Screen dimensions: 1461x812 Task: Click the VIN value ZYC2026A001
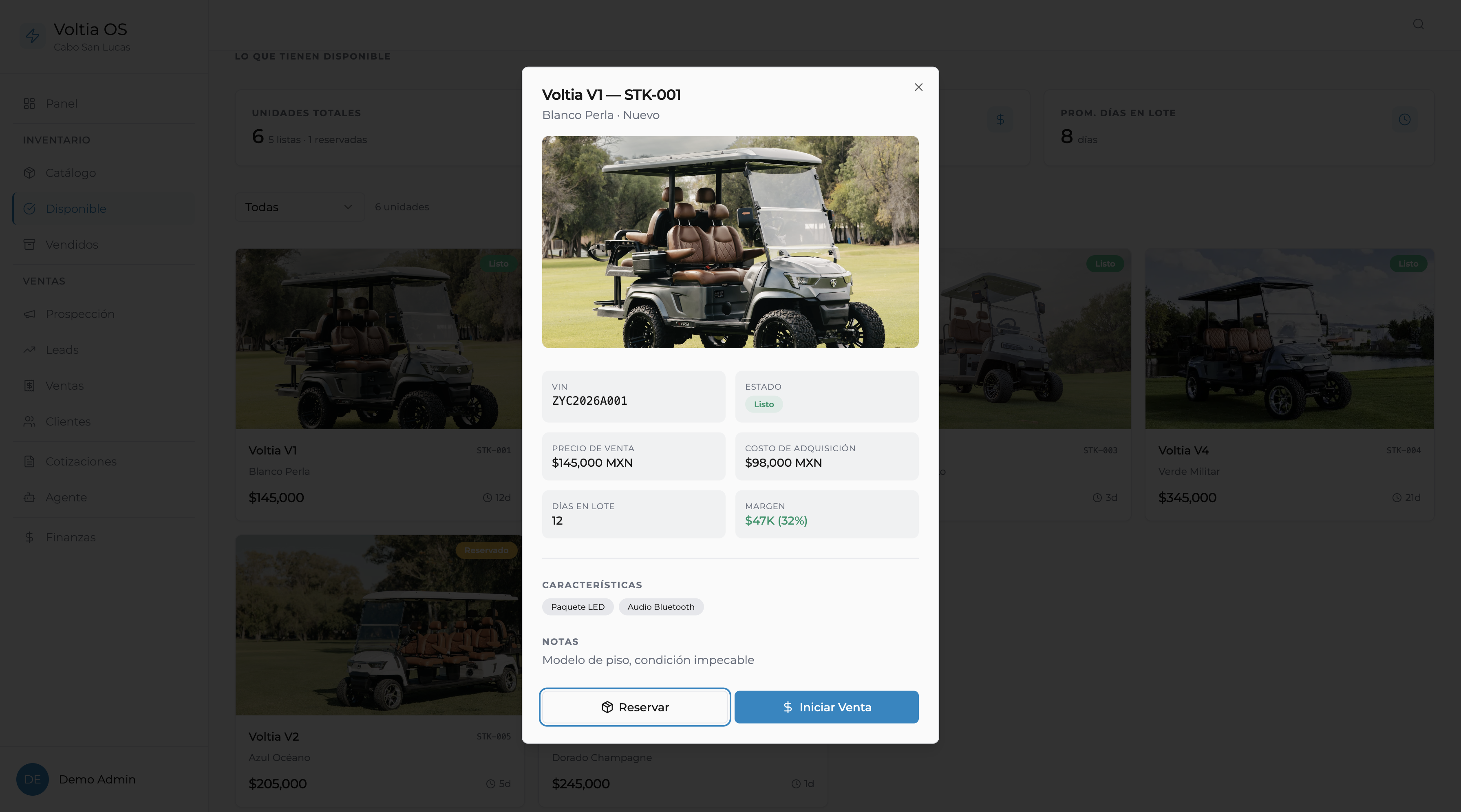(x=589, y=401)
